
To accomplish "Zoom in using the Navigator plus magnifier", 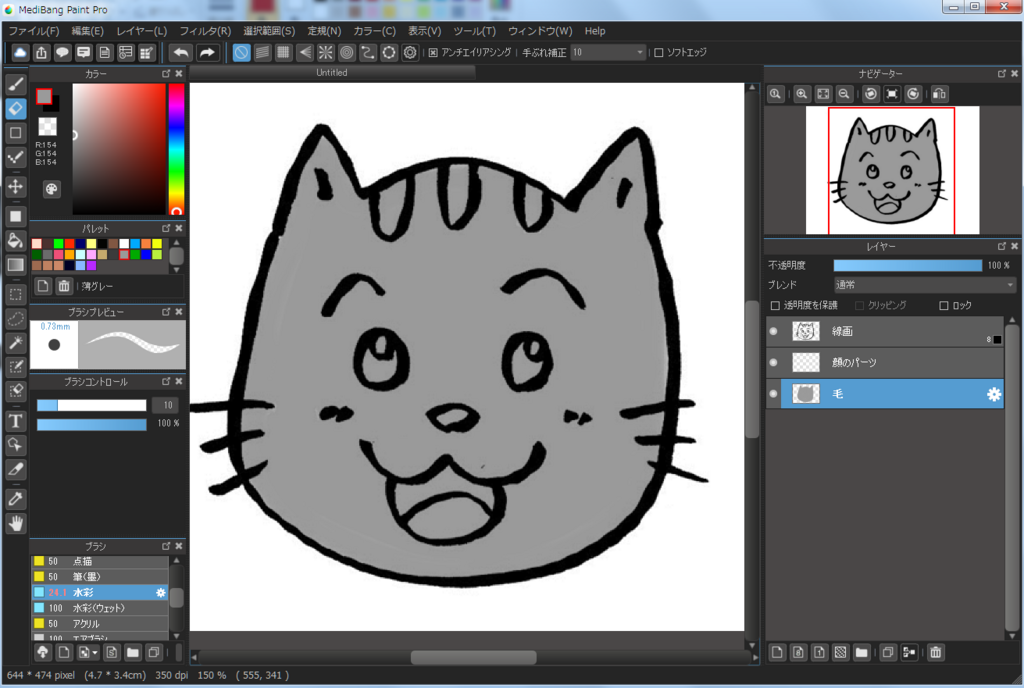I will [x=802, y=94].
